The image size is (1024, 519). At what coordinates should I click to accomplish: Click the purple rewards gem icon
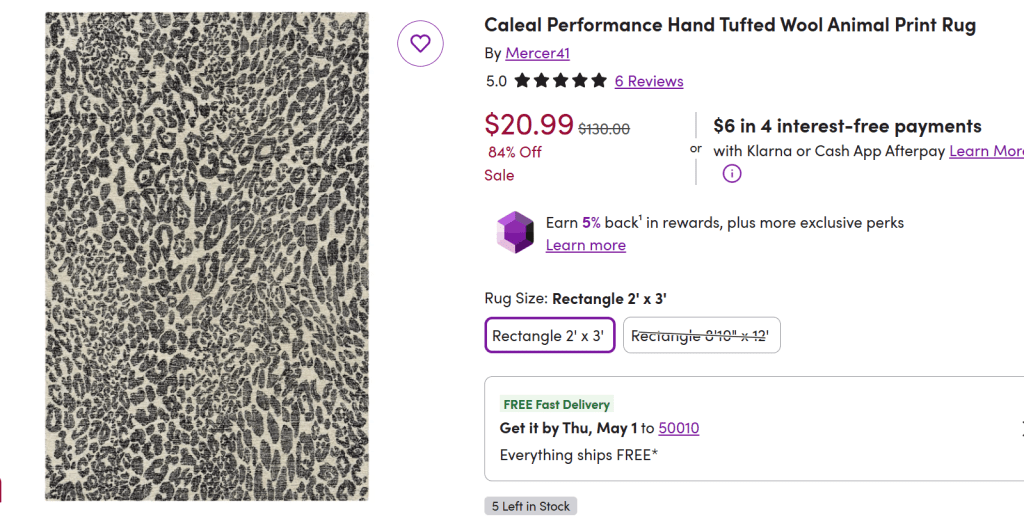pyautogui.click(x=516, y=232)
